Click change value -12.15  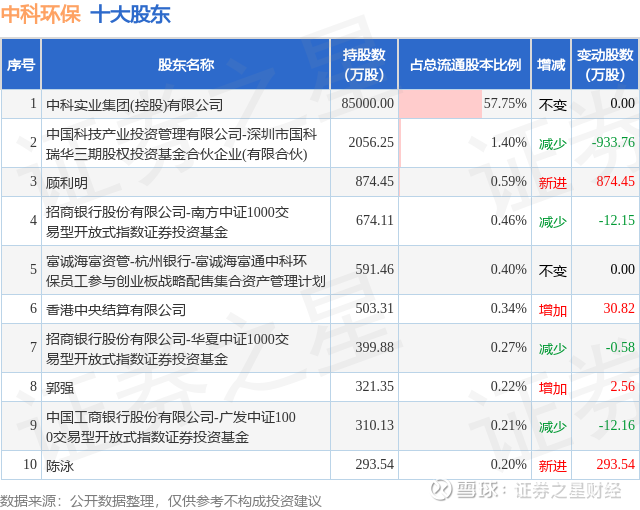click(x=616, y=220)
